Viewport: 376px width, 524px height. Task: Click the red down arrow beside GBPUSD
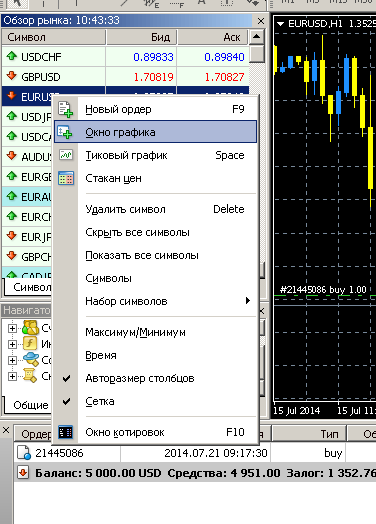coord(12,76)
